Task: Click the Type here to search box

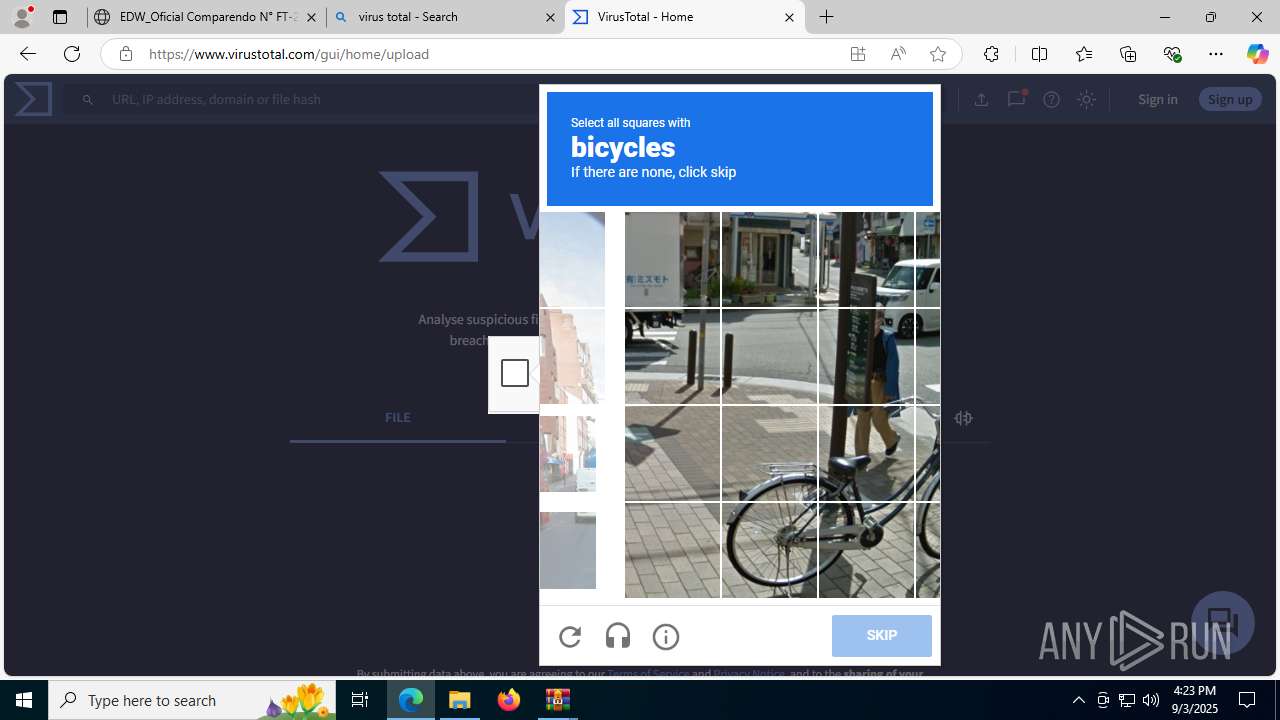Action: coord(192,700)
